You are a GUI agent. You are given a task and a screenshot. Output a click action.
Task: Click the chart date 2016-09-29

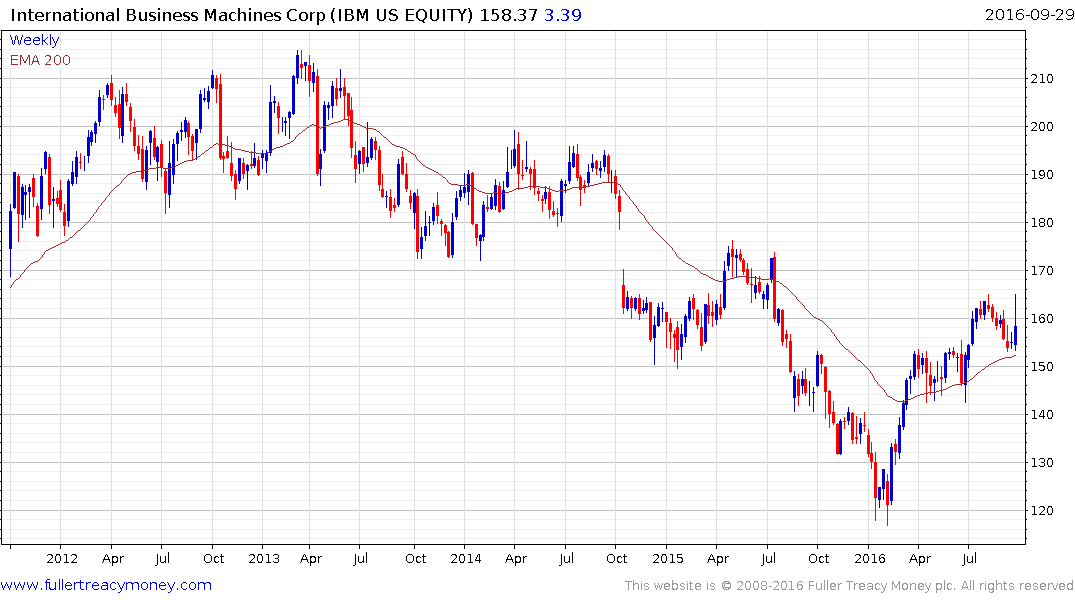tap(1029, 14)
